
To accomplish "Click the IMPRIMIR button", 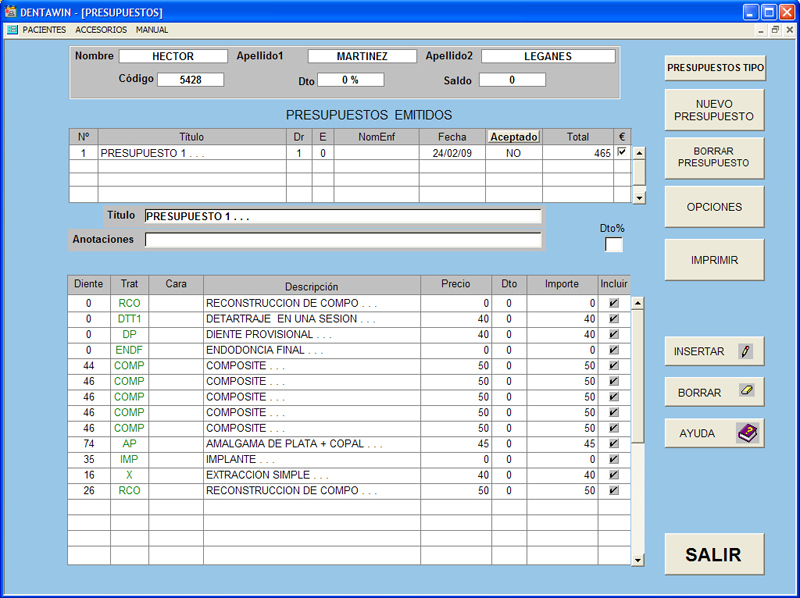I will 714,260.
